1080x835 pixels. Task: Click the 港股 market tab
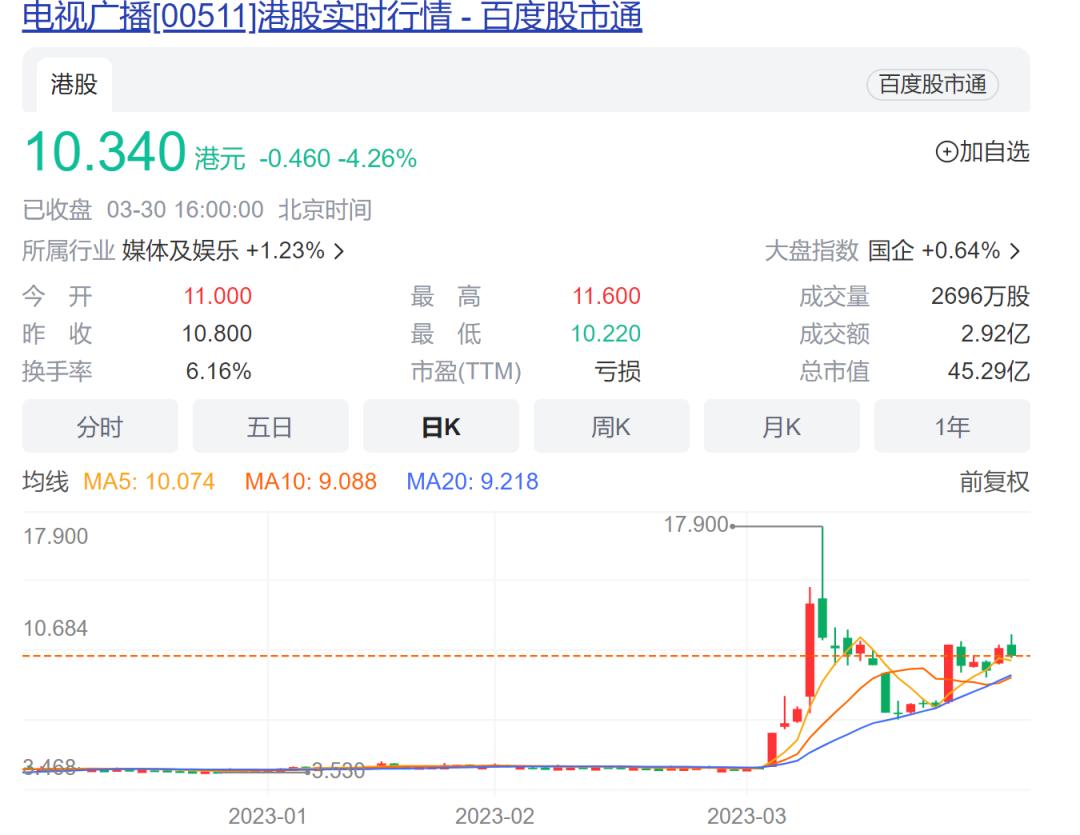[x=71, y=85]
